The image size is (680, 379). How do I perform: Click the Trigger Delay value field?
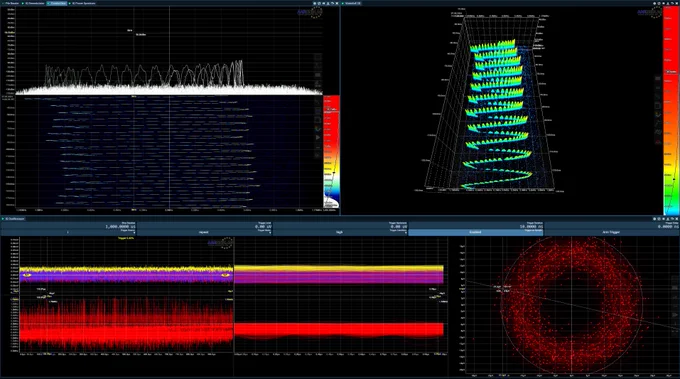611,225
